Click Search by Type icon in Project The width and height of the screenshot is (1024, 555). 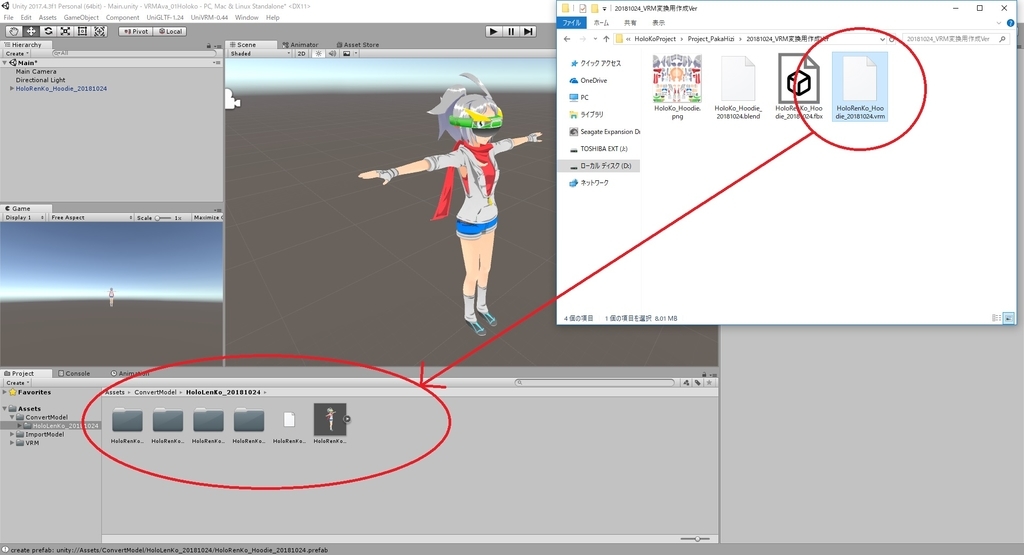coord(686,383)
